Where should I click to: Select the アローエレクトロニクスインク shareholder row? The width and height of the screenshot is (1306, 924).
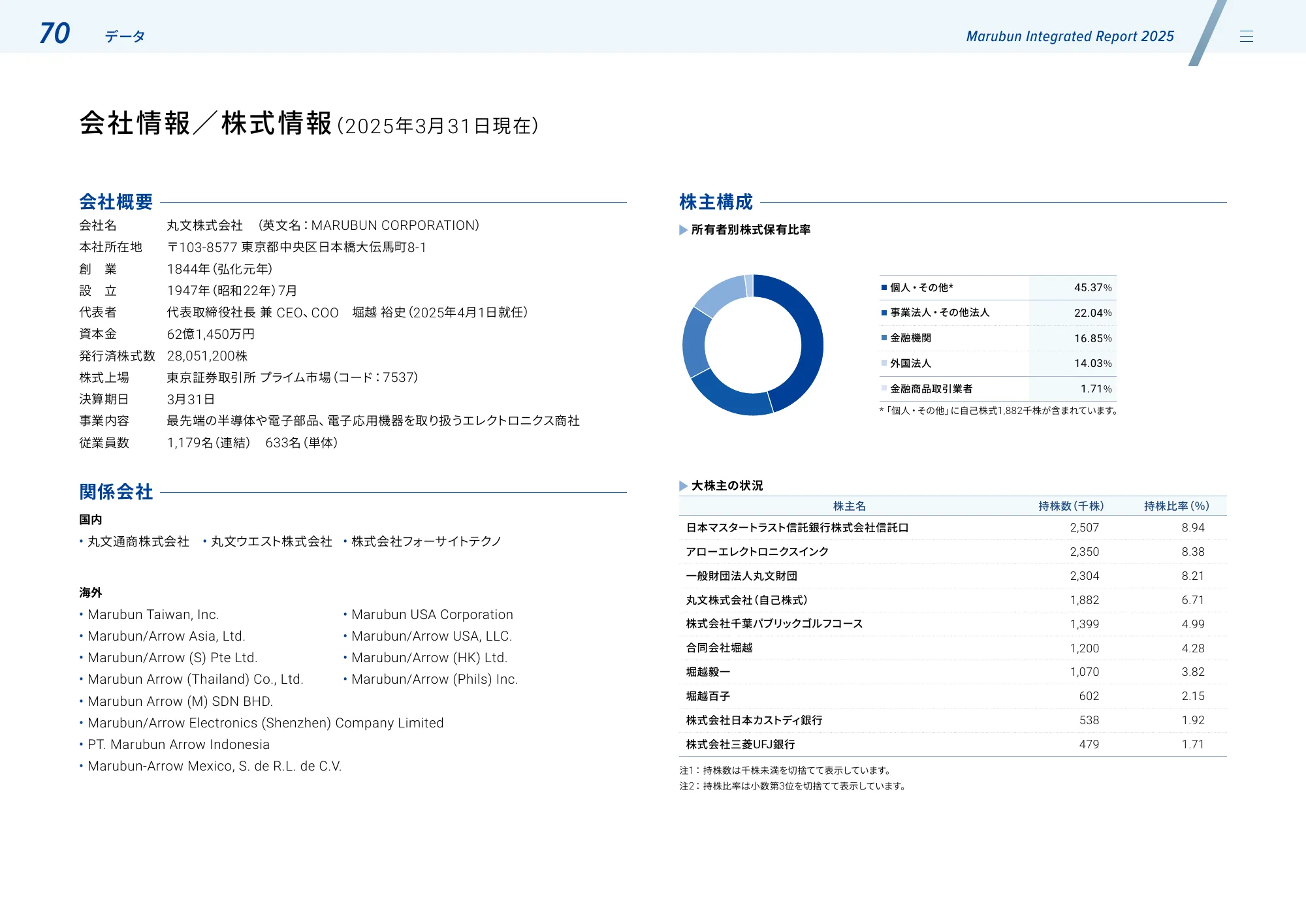click(x=756, y=551)
